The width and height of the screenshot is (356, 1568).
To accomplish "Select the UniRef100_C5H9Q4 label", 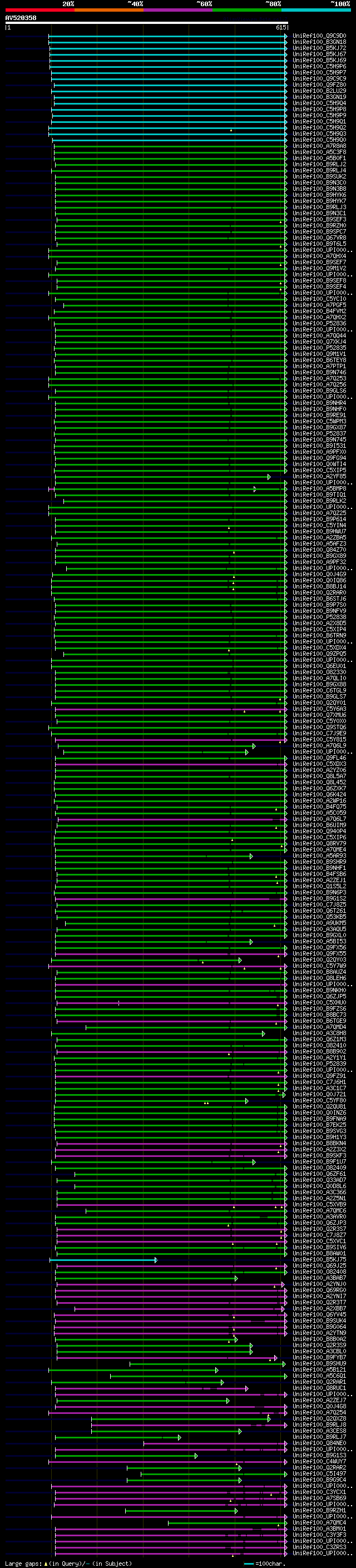I will pos(319,103).
